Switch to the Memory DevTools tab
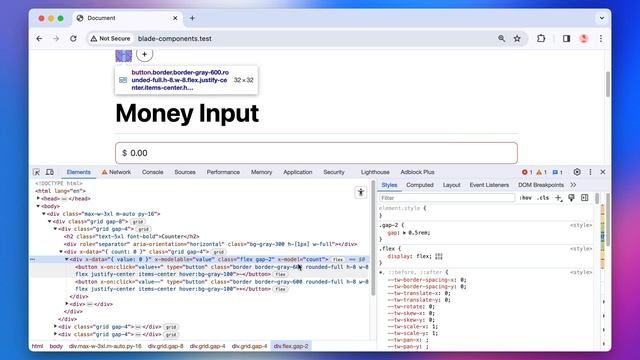This screenshot has height=360, width=640. 262,172
